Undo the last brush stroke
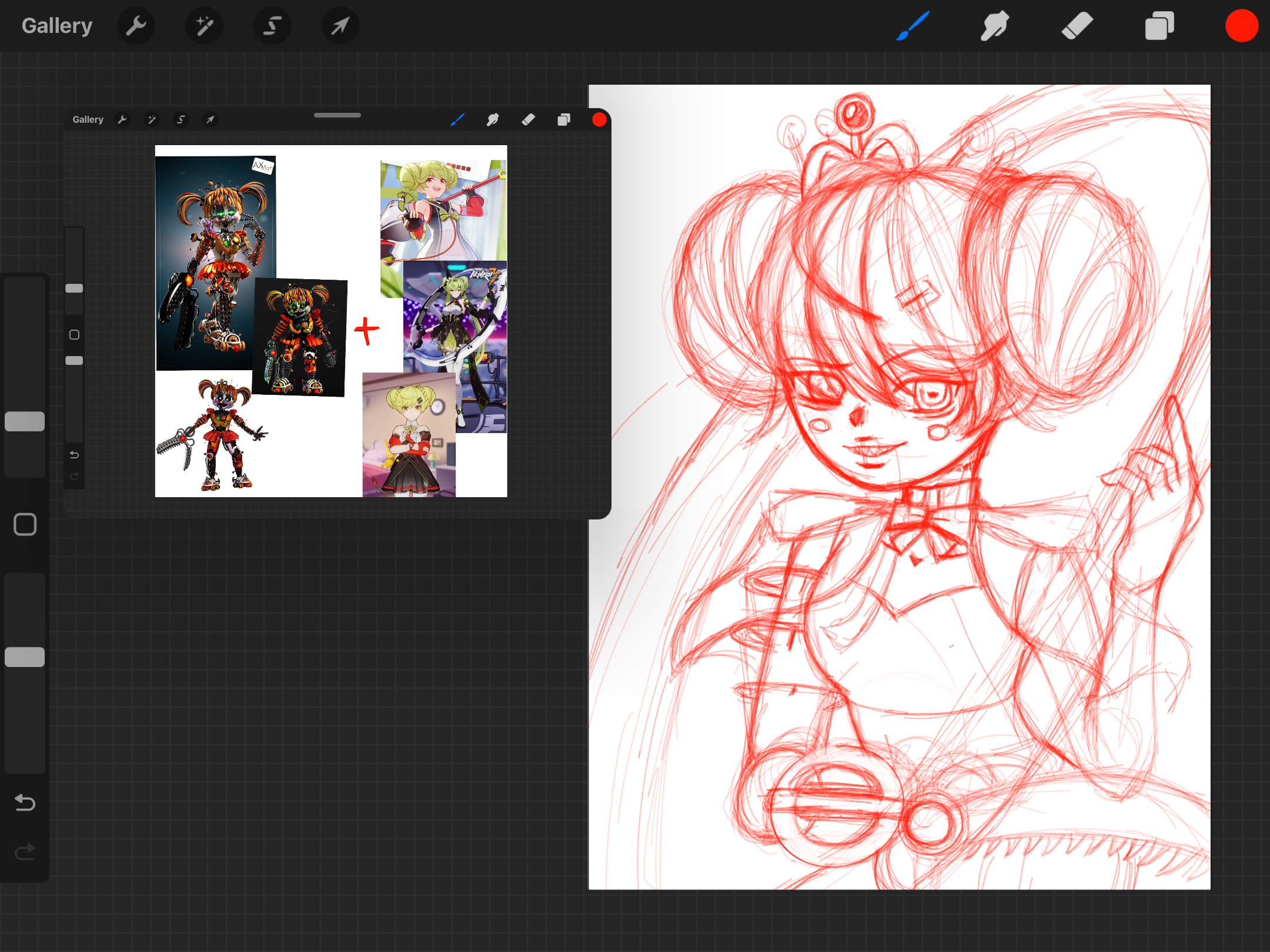The height and width of the screenshot is (952, 1270). 25,803
